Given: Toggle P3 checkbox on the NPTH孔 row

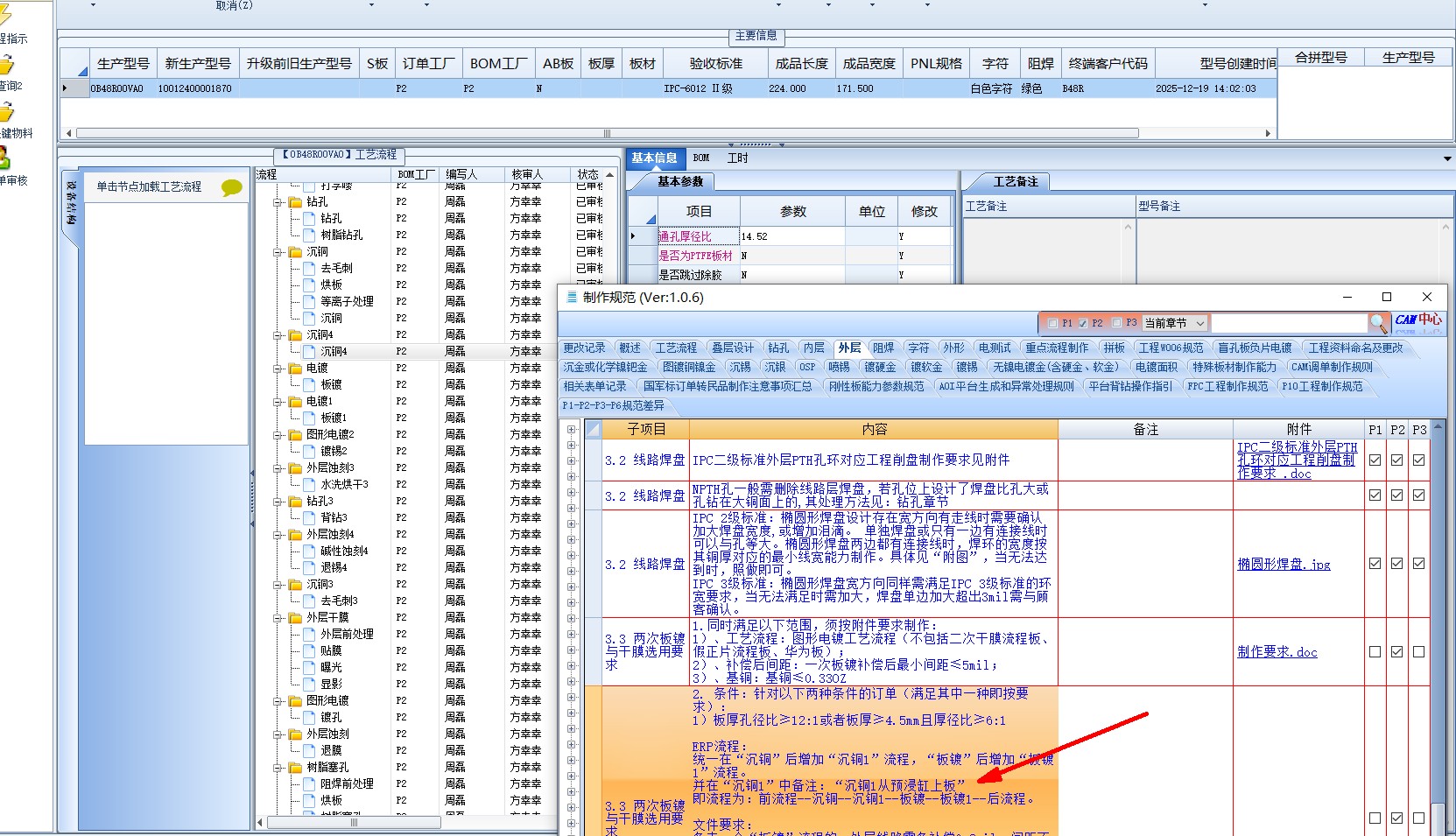Looking at the screenshot, I should click(1418, 495).
